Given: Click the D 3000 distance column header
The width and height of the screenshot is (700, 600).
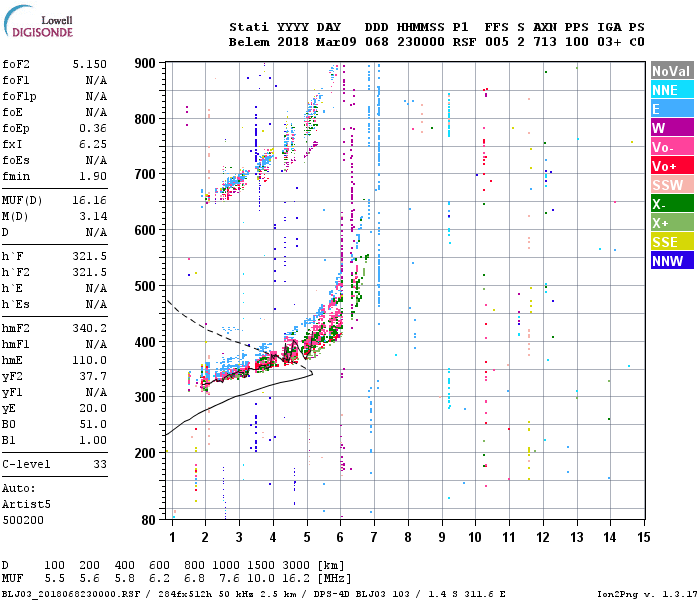Looking at the screenshot, I should [x=296, y=565].
